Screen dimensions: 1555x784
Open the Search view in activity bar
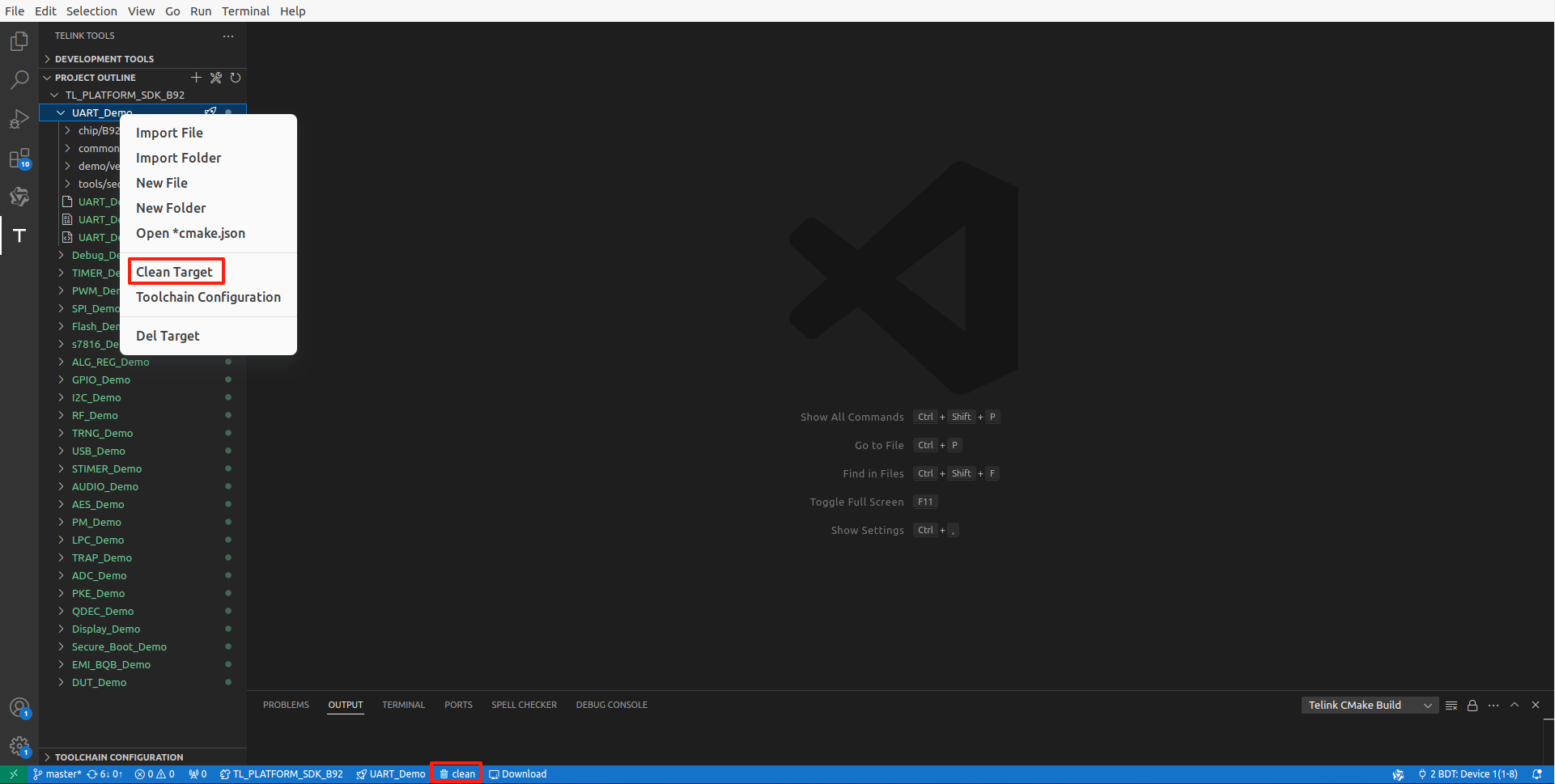click(19, 79)
